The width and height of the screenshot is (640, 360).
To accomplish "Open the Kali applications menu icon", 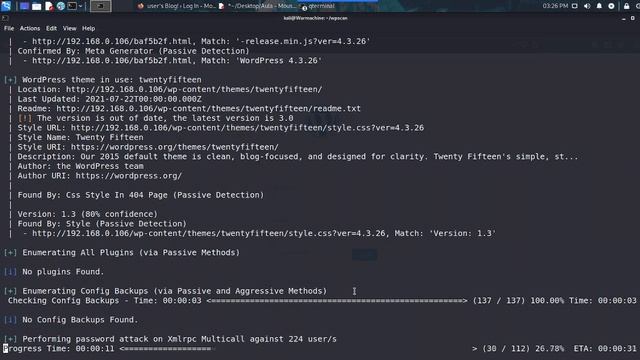I will (6, 6).
